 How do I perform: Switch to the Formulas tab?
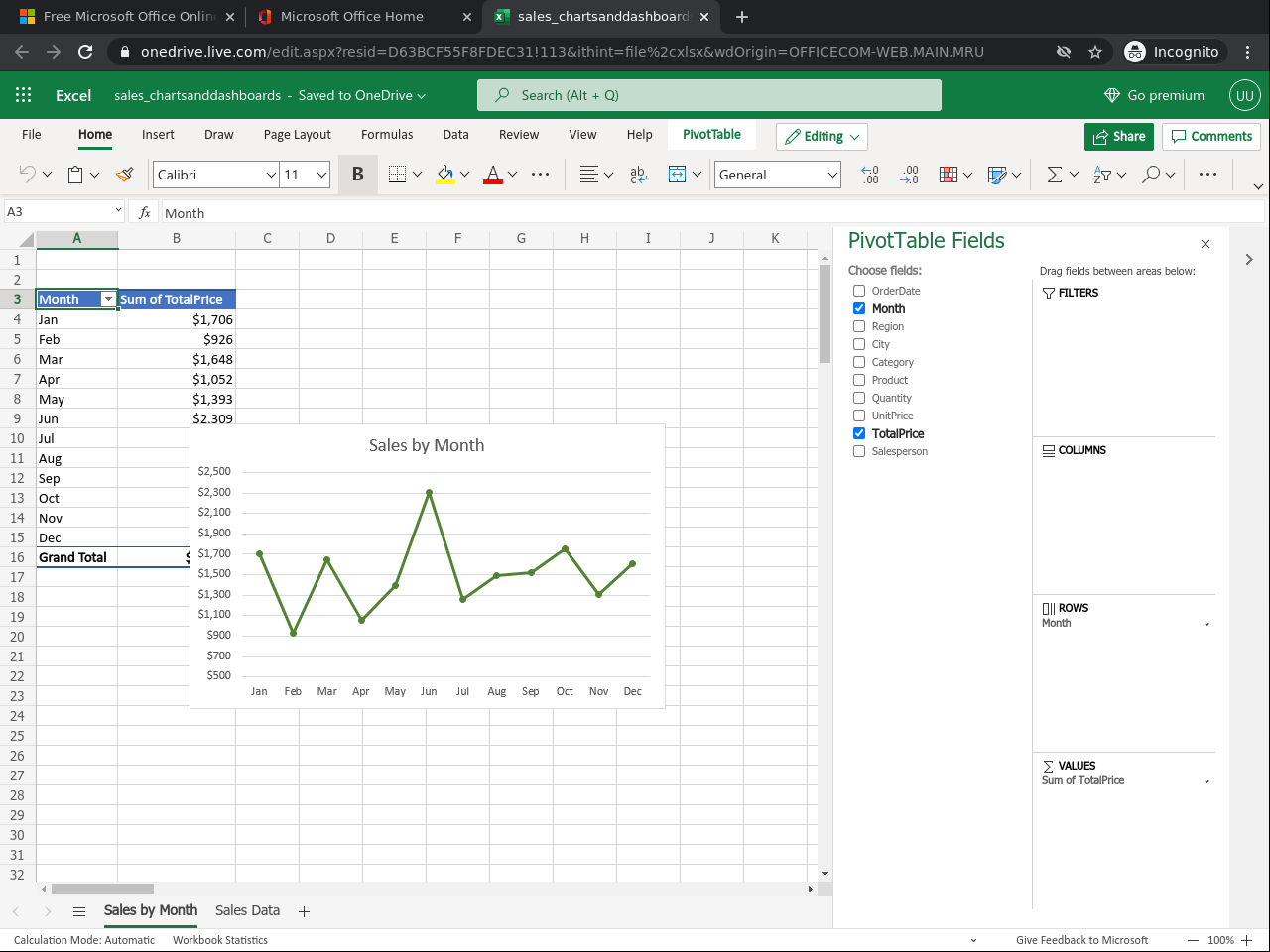coord(387,135)
